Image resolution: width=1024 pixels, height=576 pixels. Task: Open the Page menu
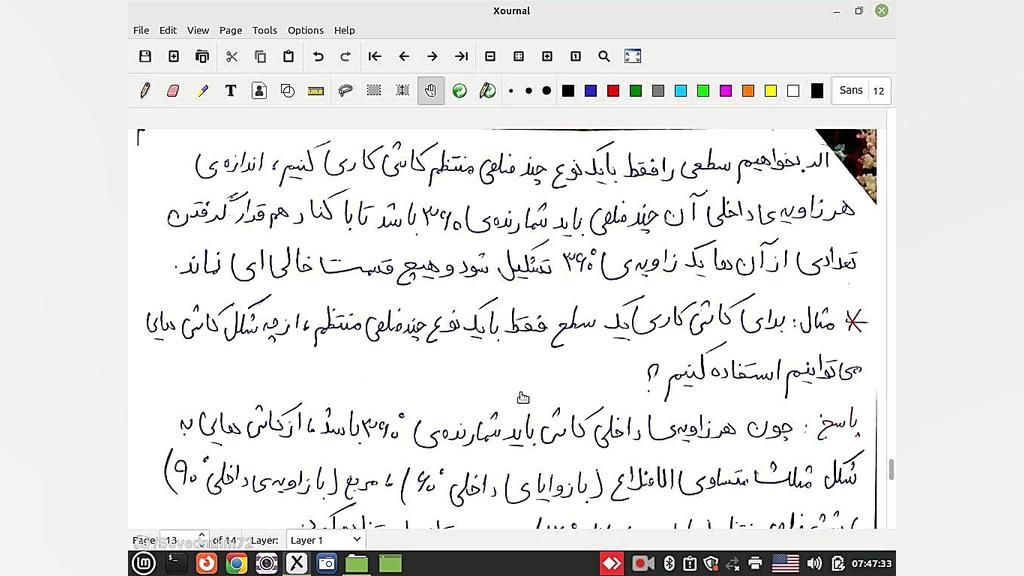(x=231, y=30)
